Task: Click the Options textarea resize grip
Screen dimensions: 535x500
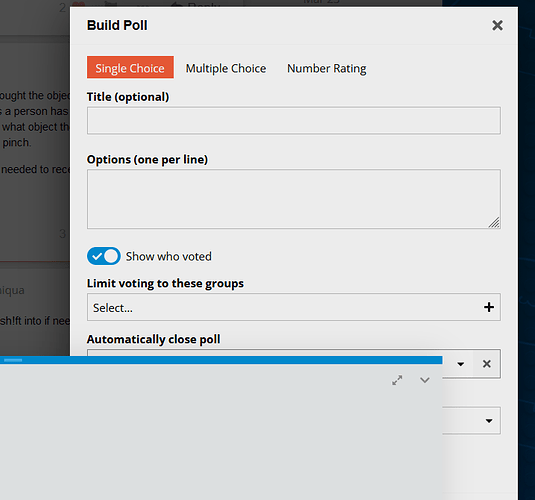Action: pos(494,223)
